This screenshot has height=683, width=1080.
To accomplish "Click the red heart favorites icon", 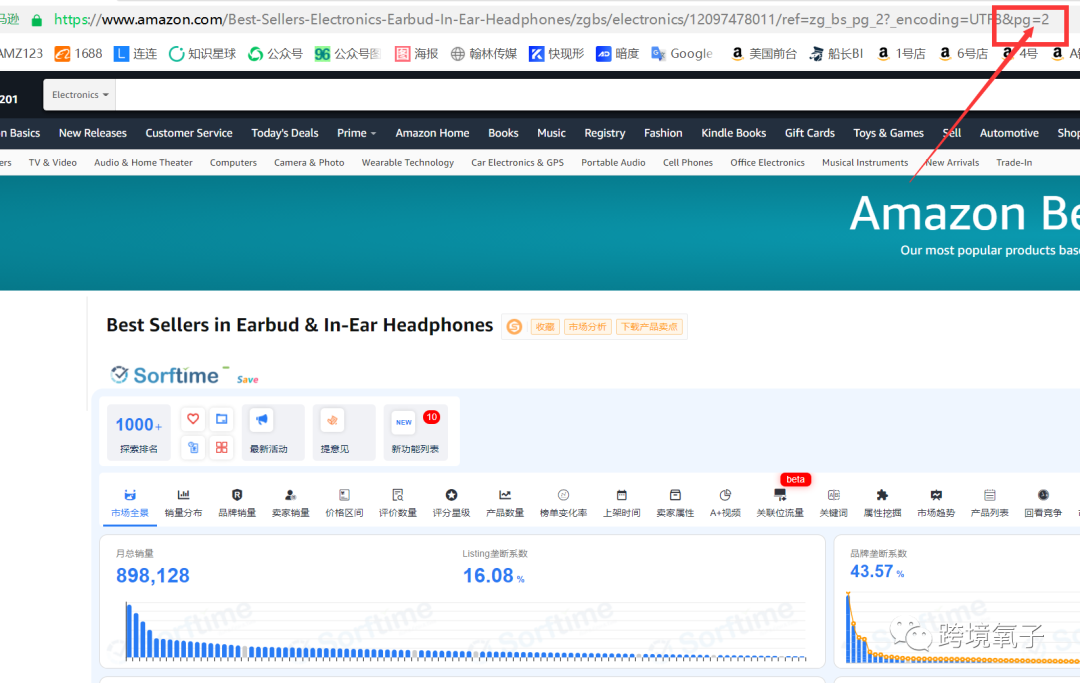I will (193, 419).
